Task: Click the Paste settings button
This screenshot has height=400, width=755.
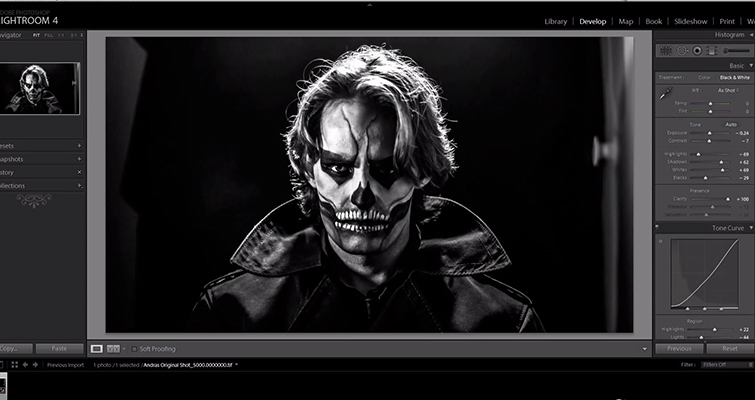Action: [59, 348]
